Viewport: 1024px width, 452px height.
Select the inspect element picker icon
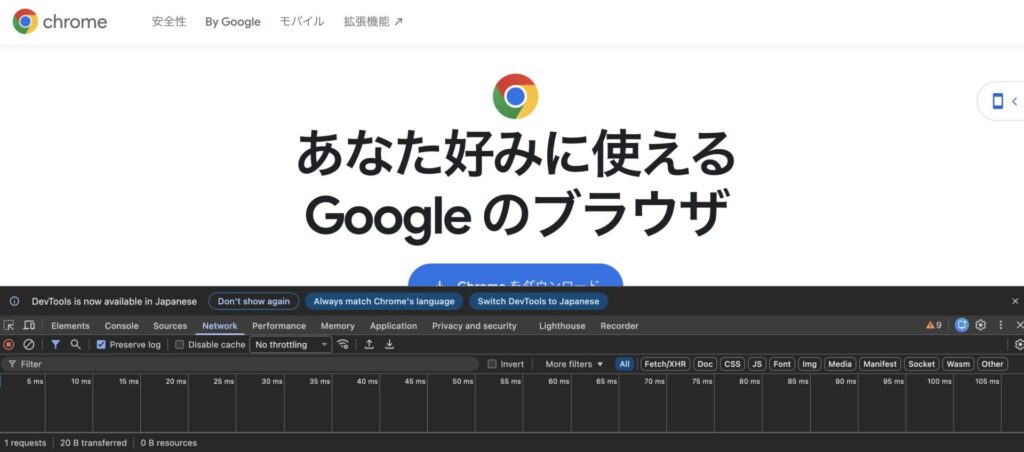8,325
